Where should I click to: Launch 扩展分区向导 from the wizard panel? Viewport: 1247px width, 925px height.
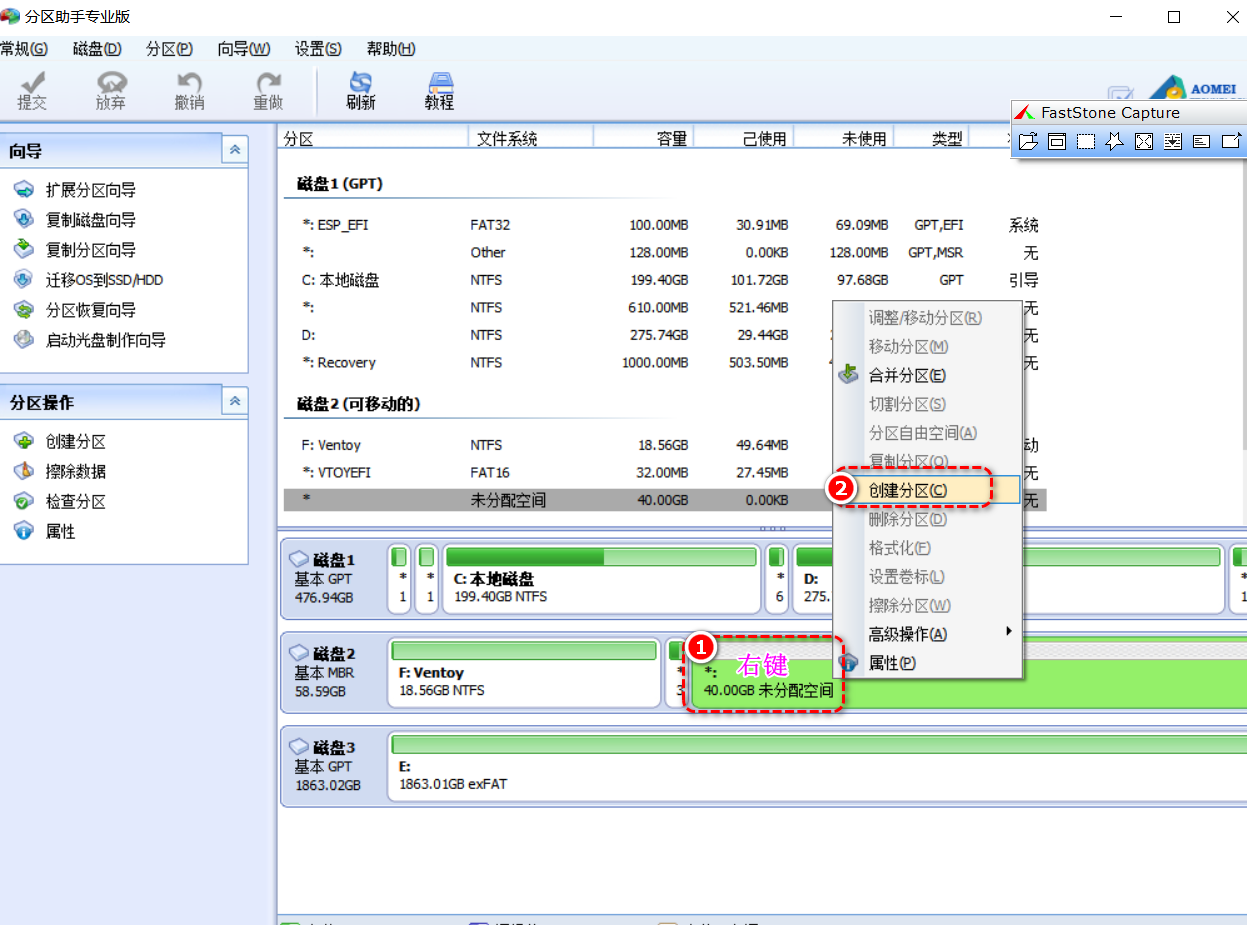(75, 190)
